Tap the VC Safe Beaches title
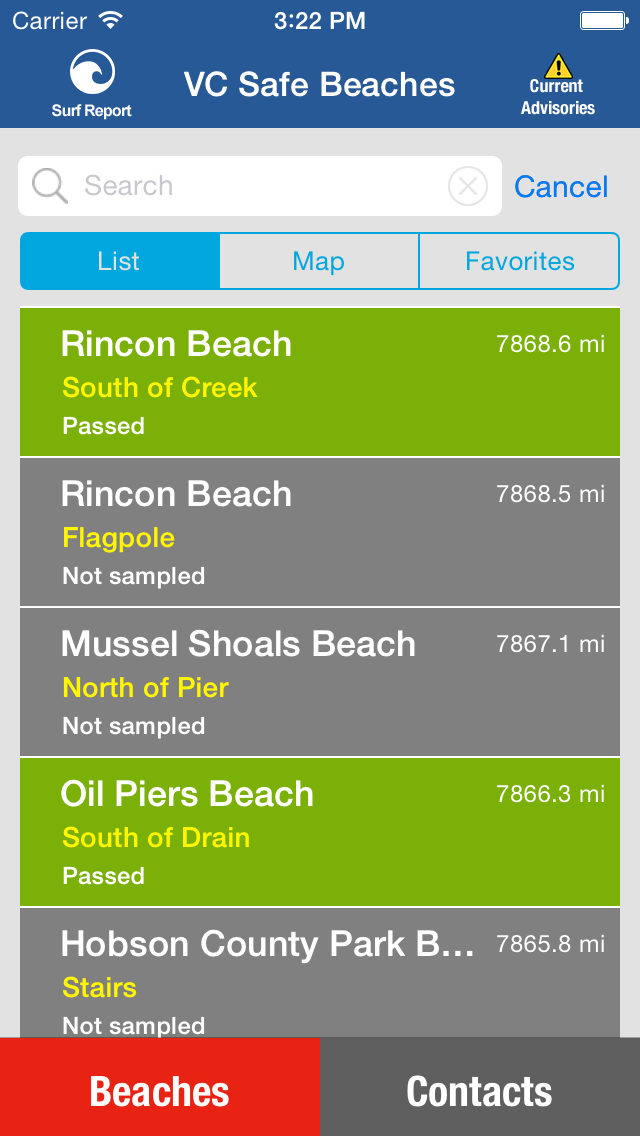This screenshot has height=1136, width=640. point(319,85)
